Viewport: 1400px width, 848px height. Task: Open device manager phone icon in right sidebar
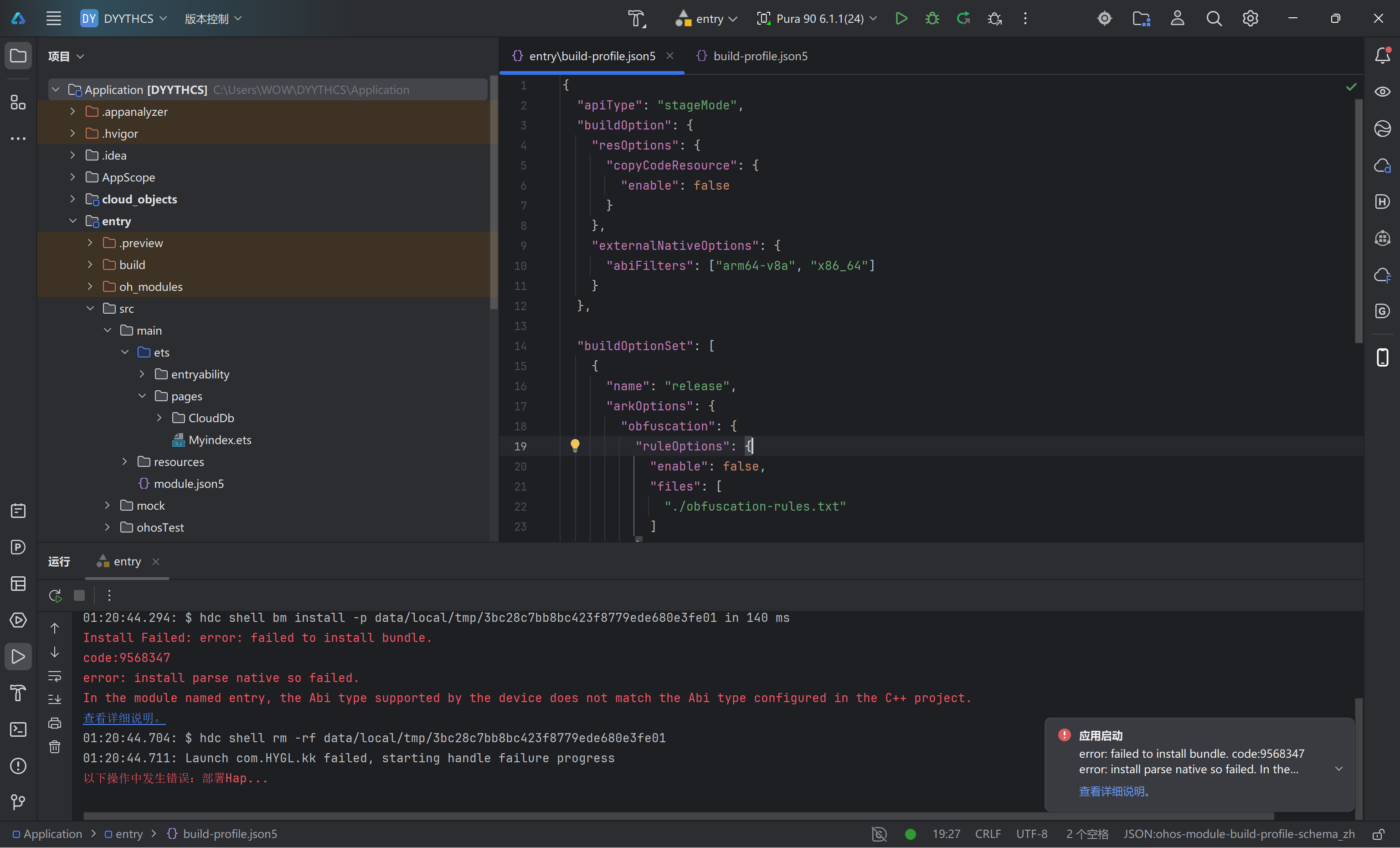pyautogui.click(x=1382, y=357)
